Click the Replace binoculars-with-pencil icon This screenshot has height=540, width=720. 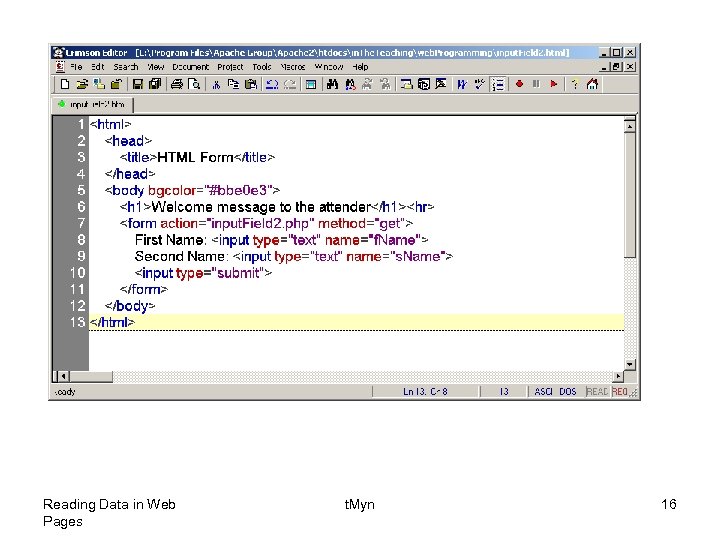(350, 84)
